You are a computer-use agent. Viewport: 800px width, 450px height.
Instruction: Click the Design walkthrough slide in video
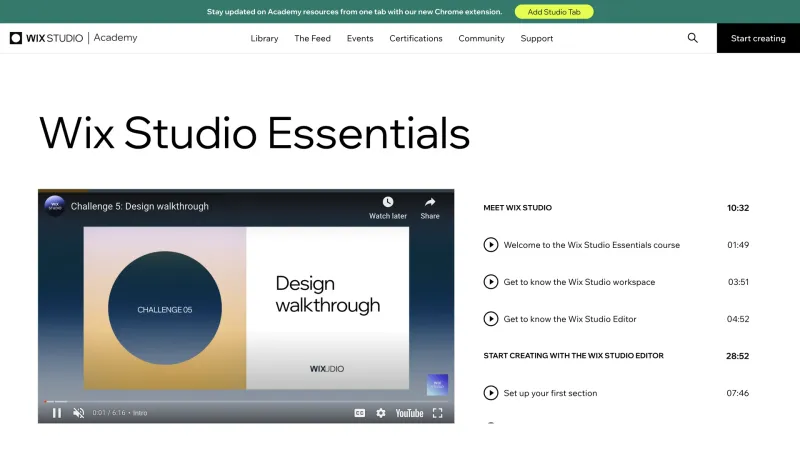coord(246,308)
